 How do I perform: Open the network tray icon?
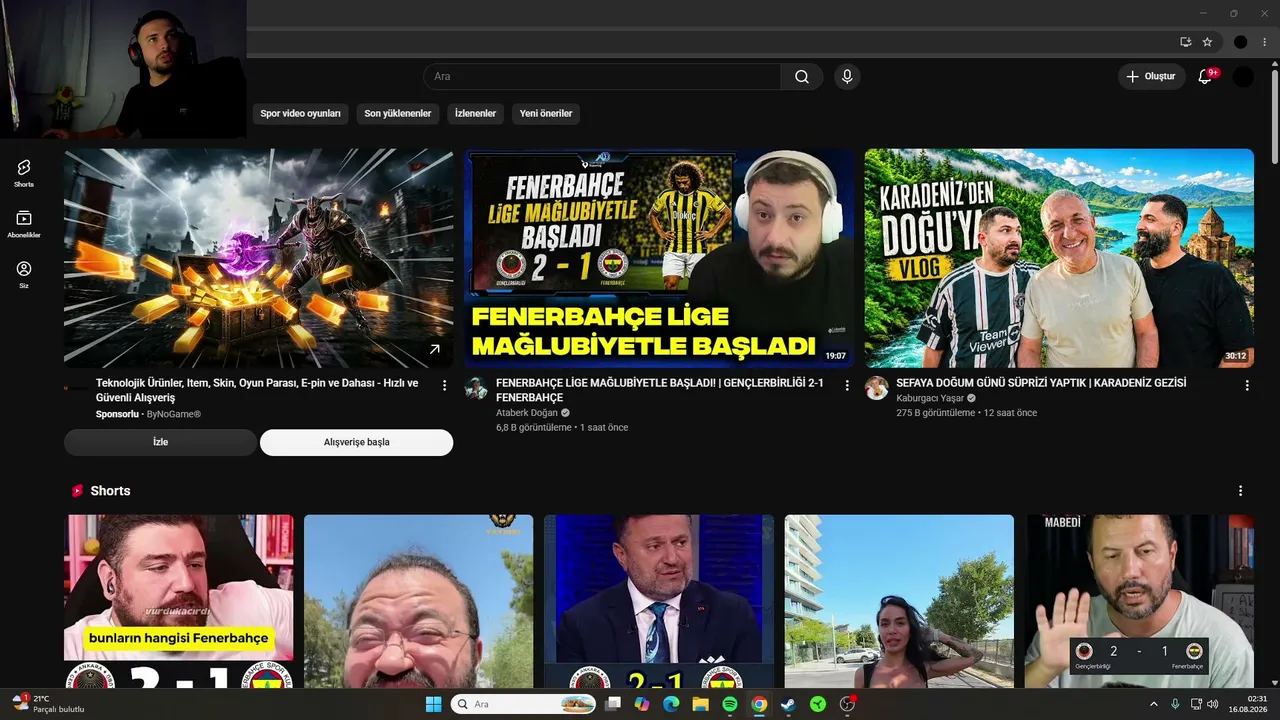(x=1195, y=704)
